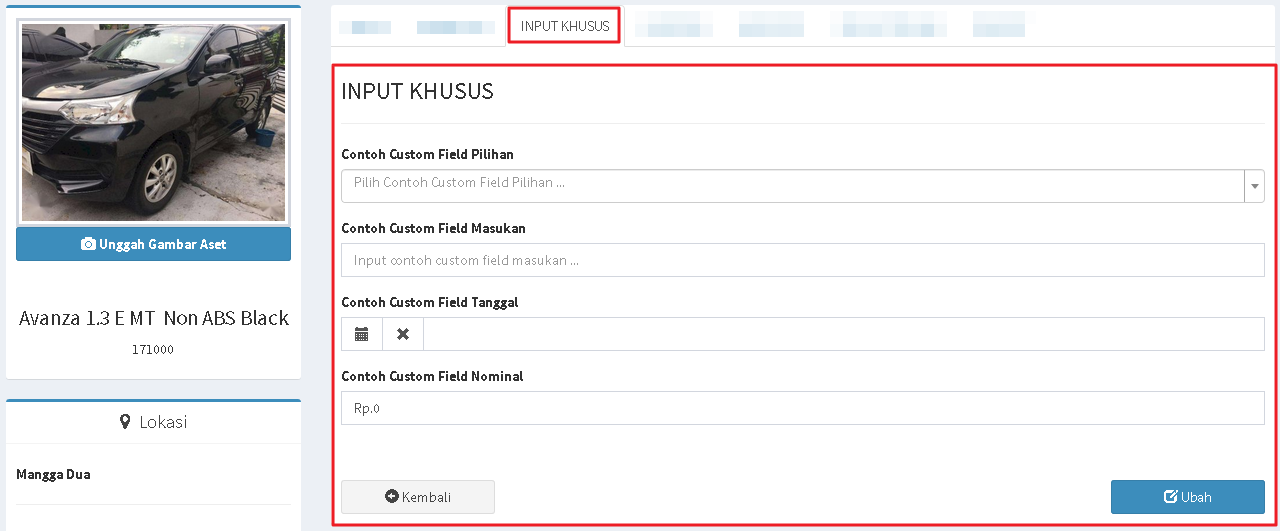Click the back arrow icon on Kembali
1280x531 pixels.
[x=392, y=497]
